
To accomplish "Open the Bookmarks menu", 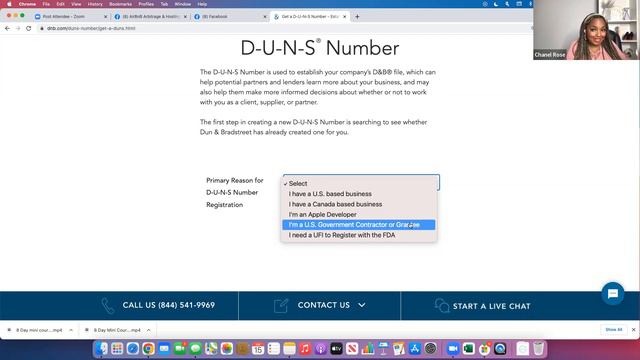I will (x=120, y=4).
